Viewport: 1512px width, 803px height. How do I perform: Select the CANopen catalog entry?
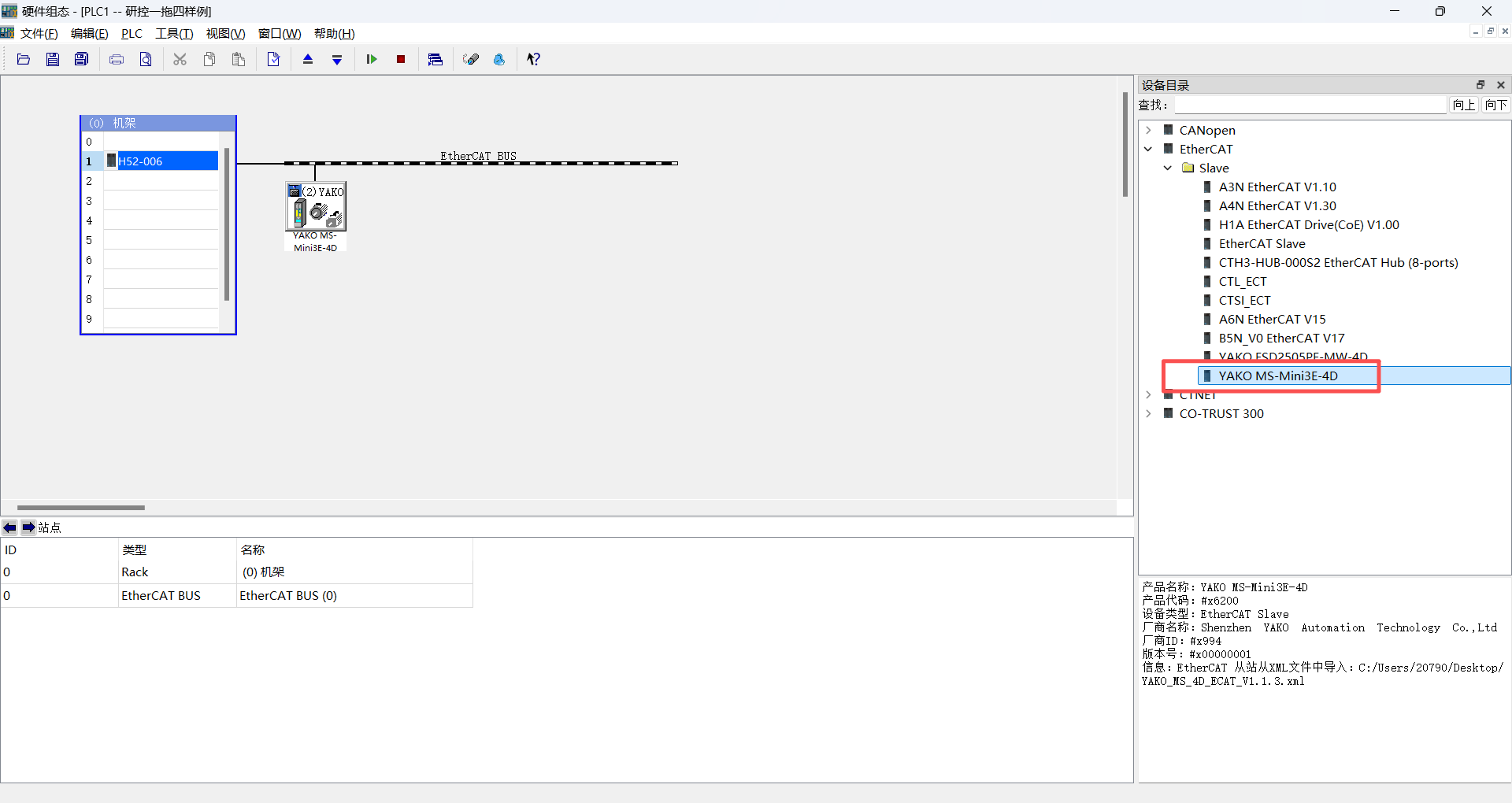(1207, 130)
